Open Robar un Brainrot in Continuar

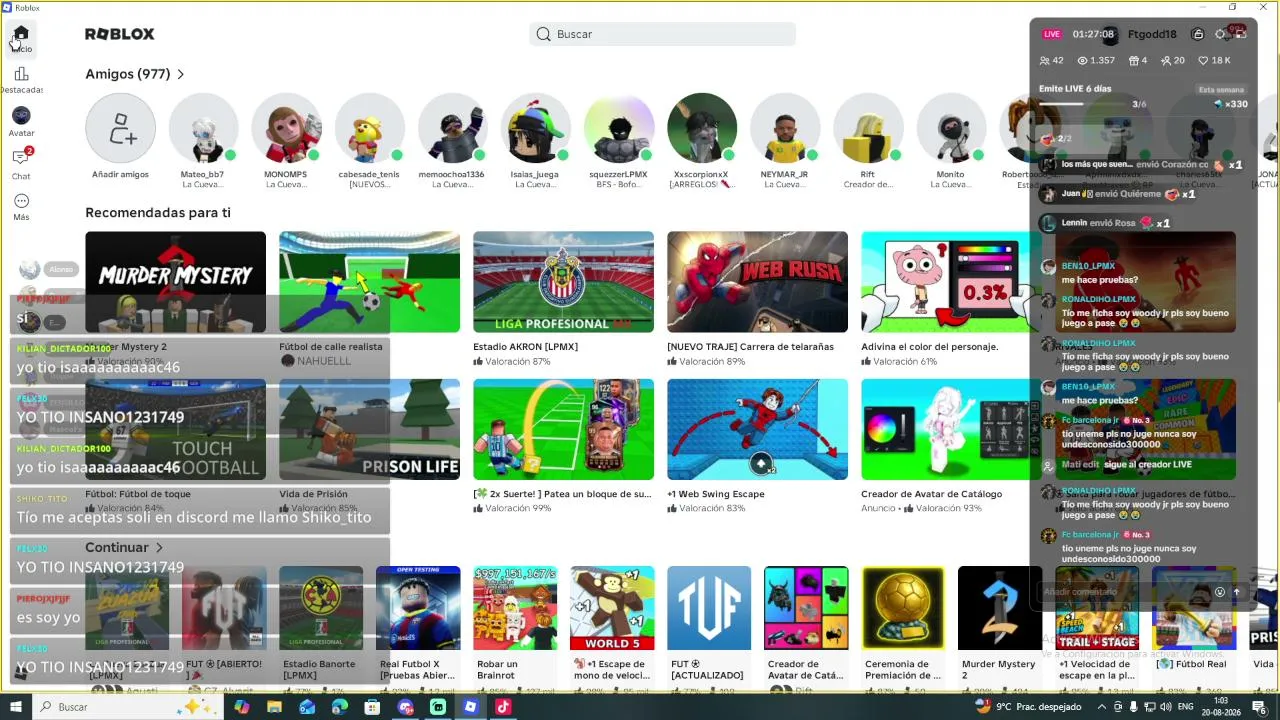[515, 608]
